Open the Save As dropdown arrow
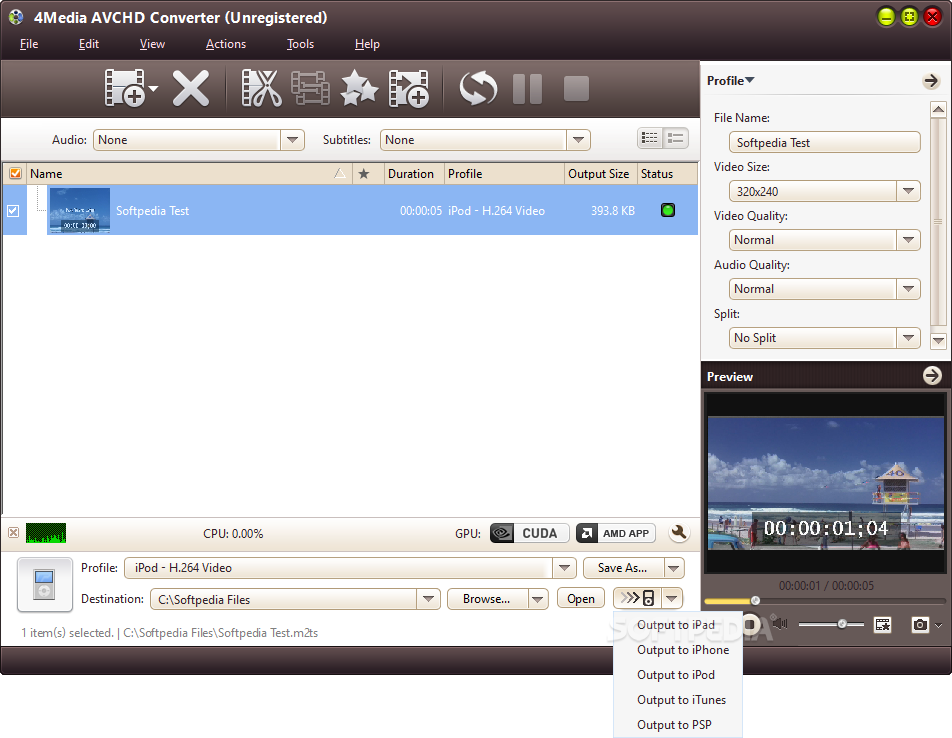 click(674, 568)
